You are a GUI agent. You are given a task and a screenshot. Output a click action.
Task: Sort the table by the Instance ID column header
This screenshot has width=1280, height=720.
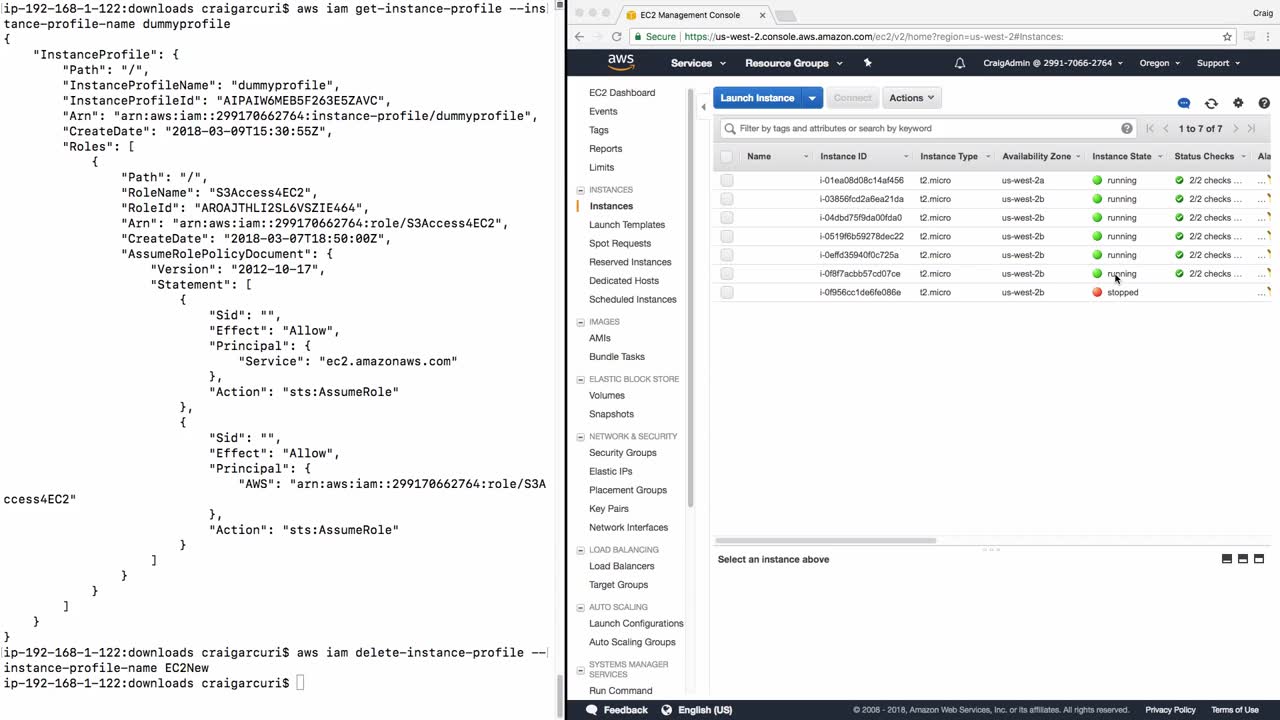tap(844, 157)
